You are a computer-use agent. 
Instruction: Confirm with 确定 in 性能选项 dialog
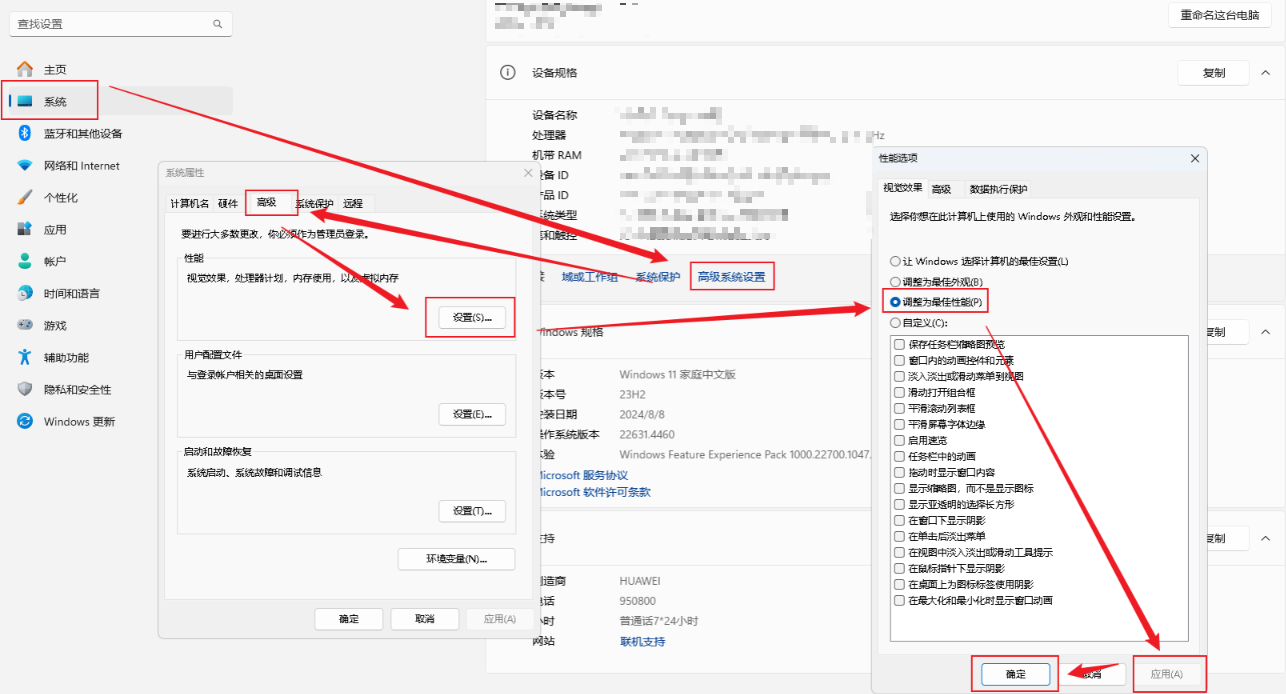1015,674
